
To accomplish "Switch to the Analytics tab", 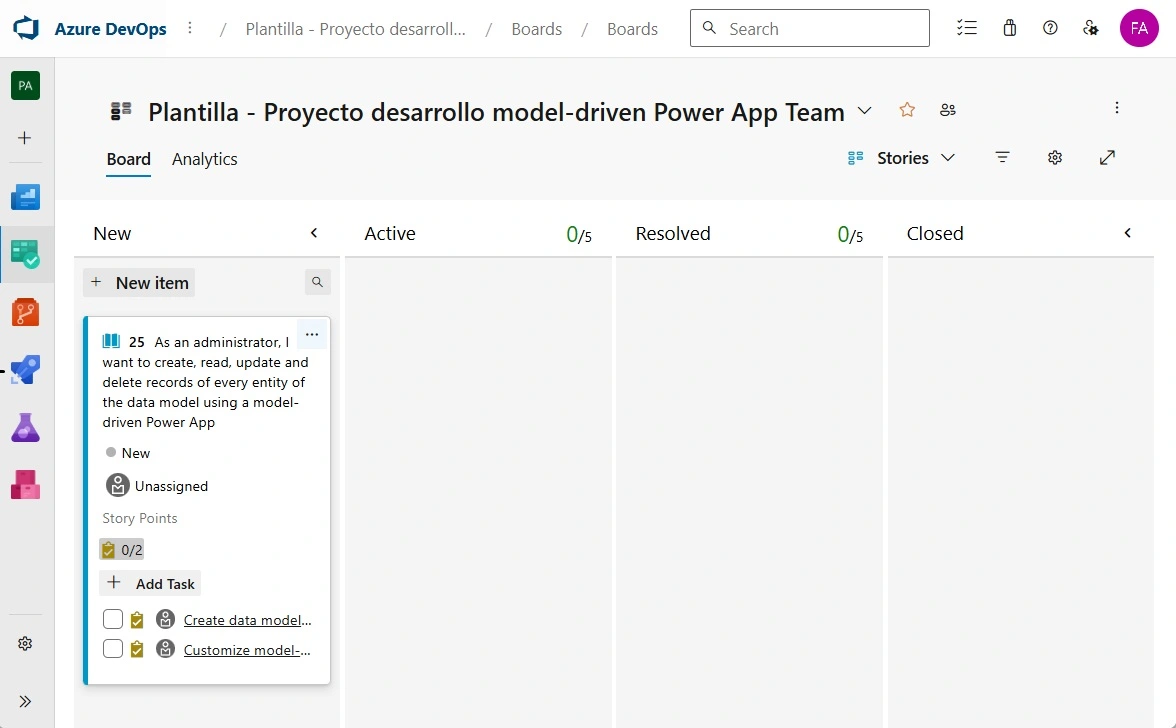I will point(204,159).
